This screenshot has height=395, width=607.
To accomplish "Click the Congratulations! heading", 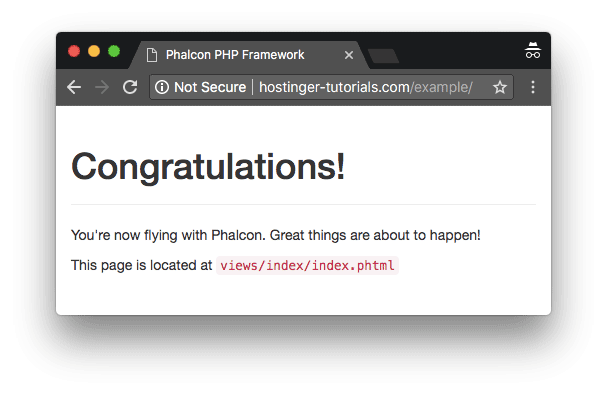I will 208,167.
